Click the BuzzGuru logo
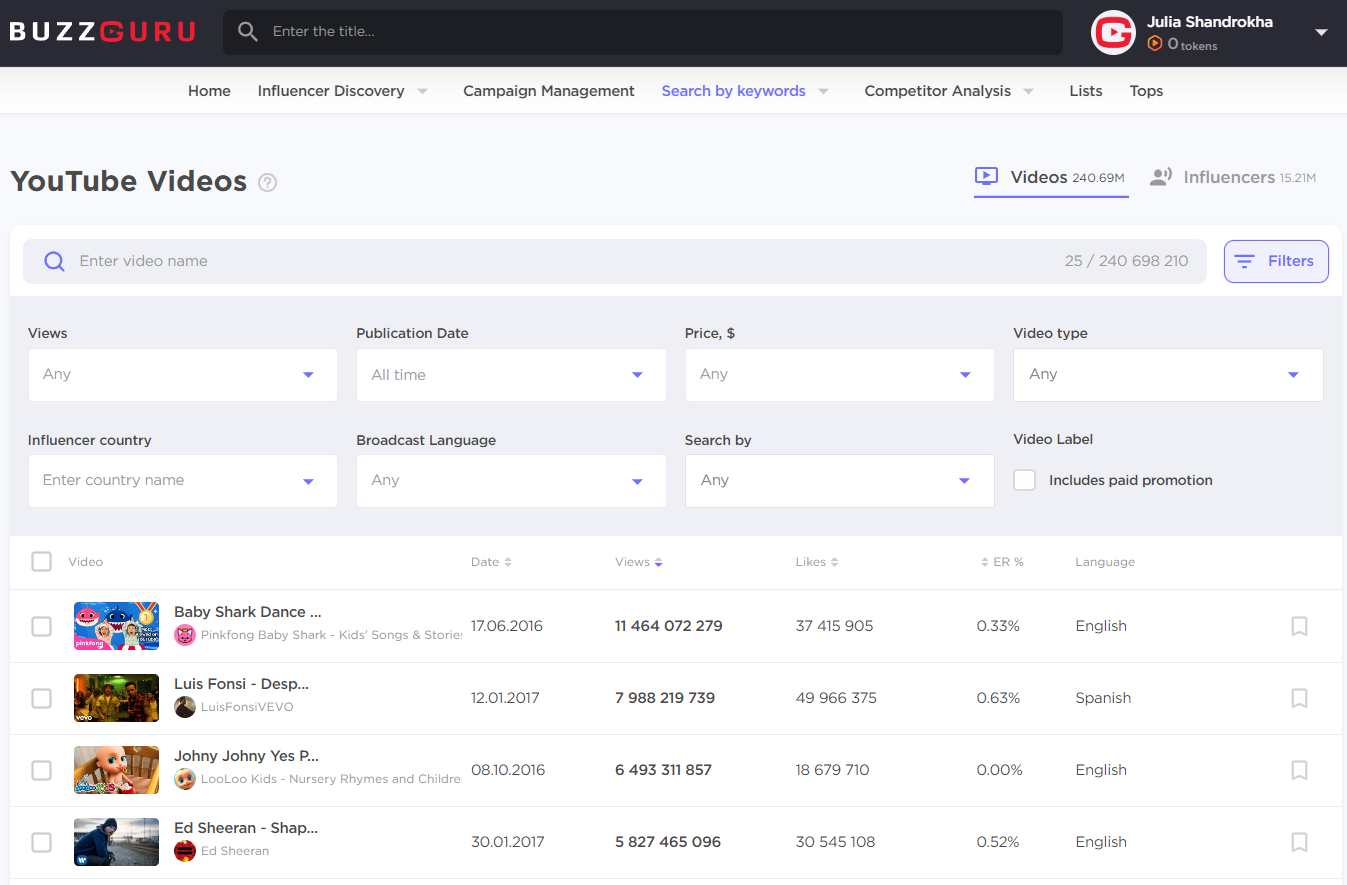The height and width of the screenshot is (885, 1347). (103, 32)
